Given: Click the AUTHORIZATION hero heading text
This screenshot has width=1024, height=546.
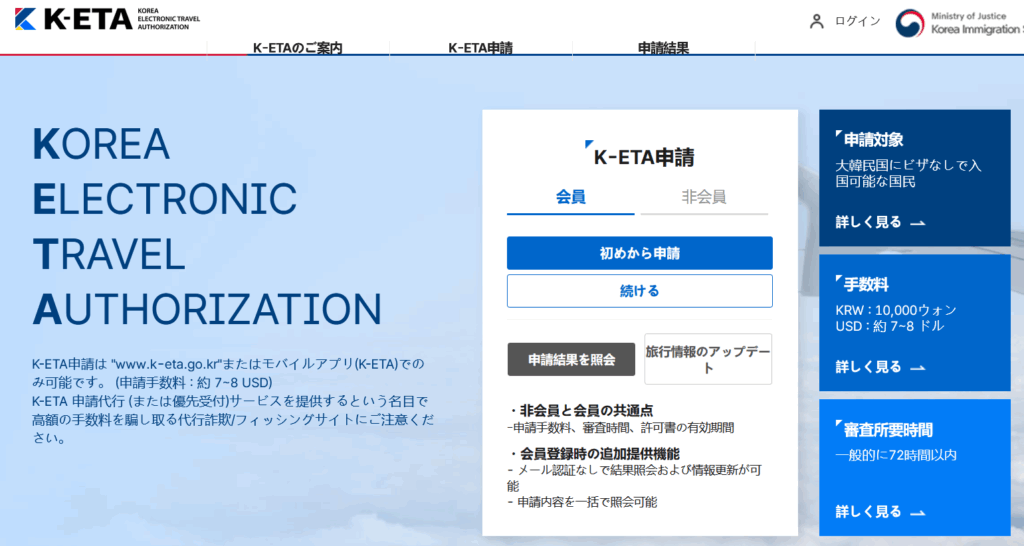Looking at the screenshot, I should pos(207,310).
